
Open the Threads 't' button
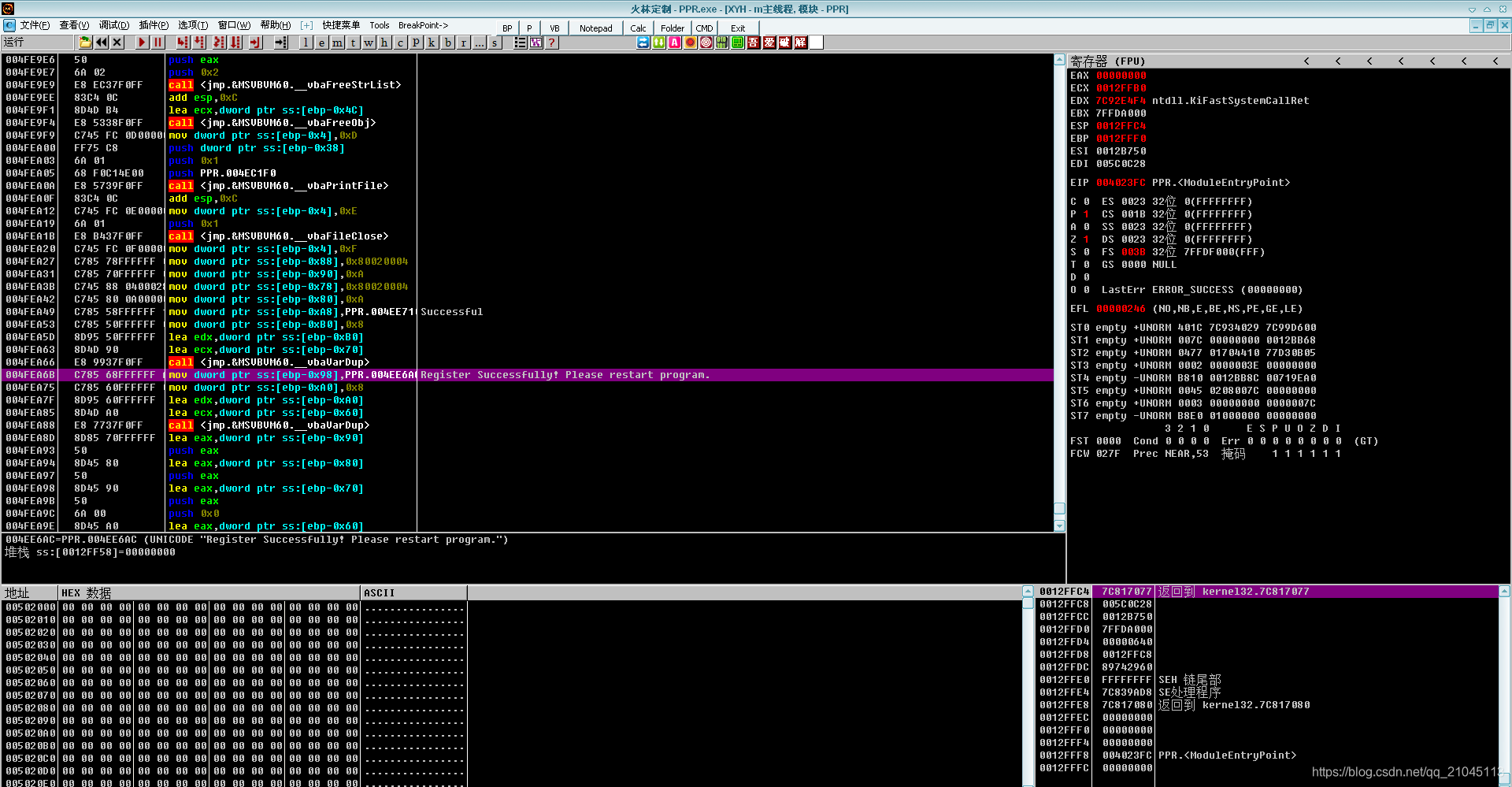(353, 43)
